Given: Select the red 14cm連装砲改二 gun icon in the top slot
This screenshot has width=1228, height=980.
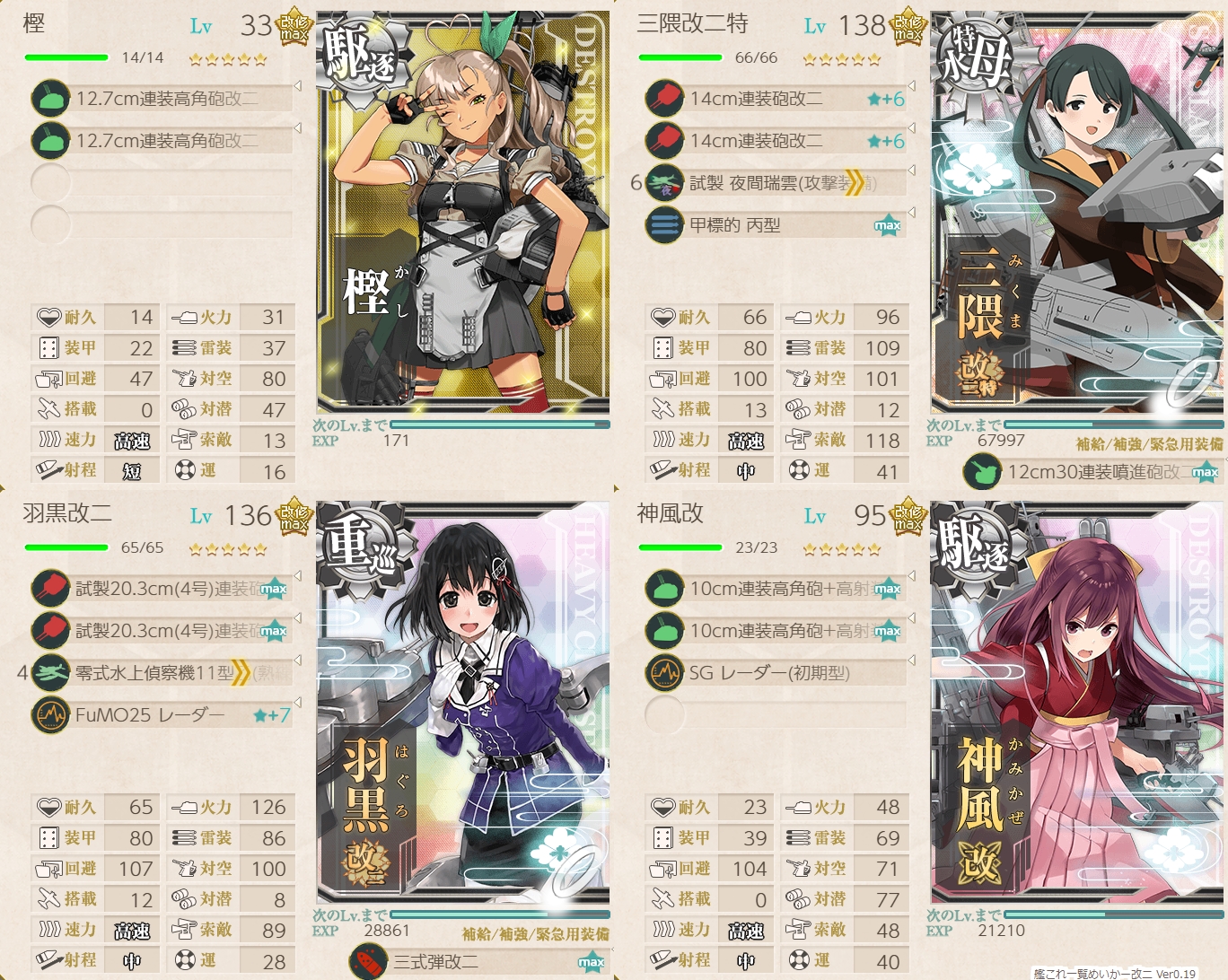Looking at the screenshot, I should (x=664, y=99).
